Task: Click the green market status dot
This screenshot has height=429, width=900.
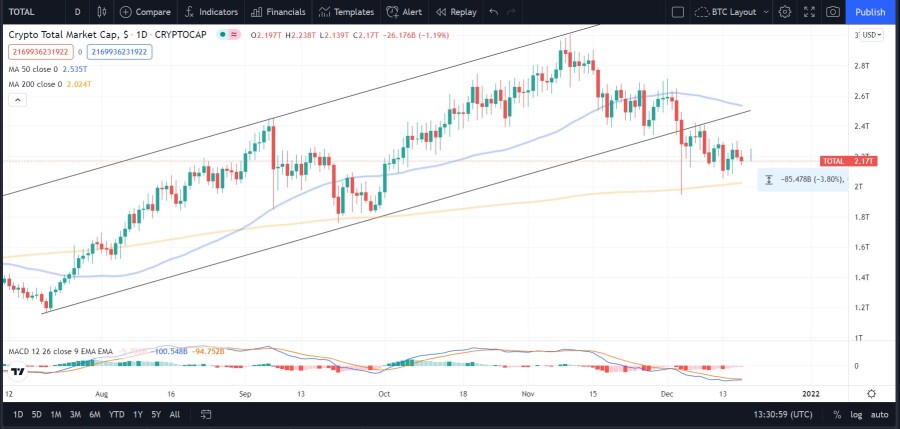Action: point(222,35)
